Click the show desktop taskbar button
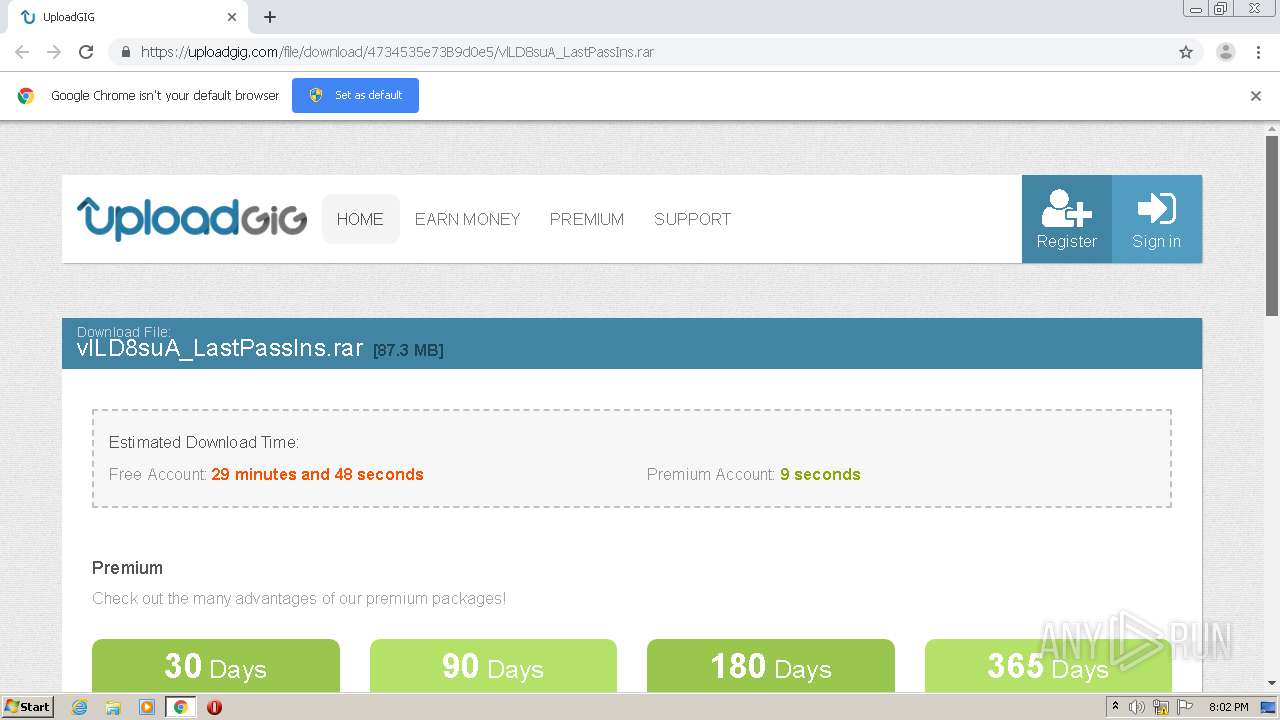The height and width of the screenshot is (720, 1280). (1269, 707)
